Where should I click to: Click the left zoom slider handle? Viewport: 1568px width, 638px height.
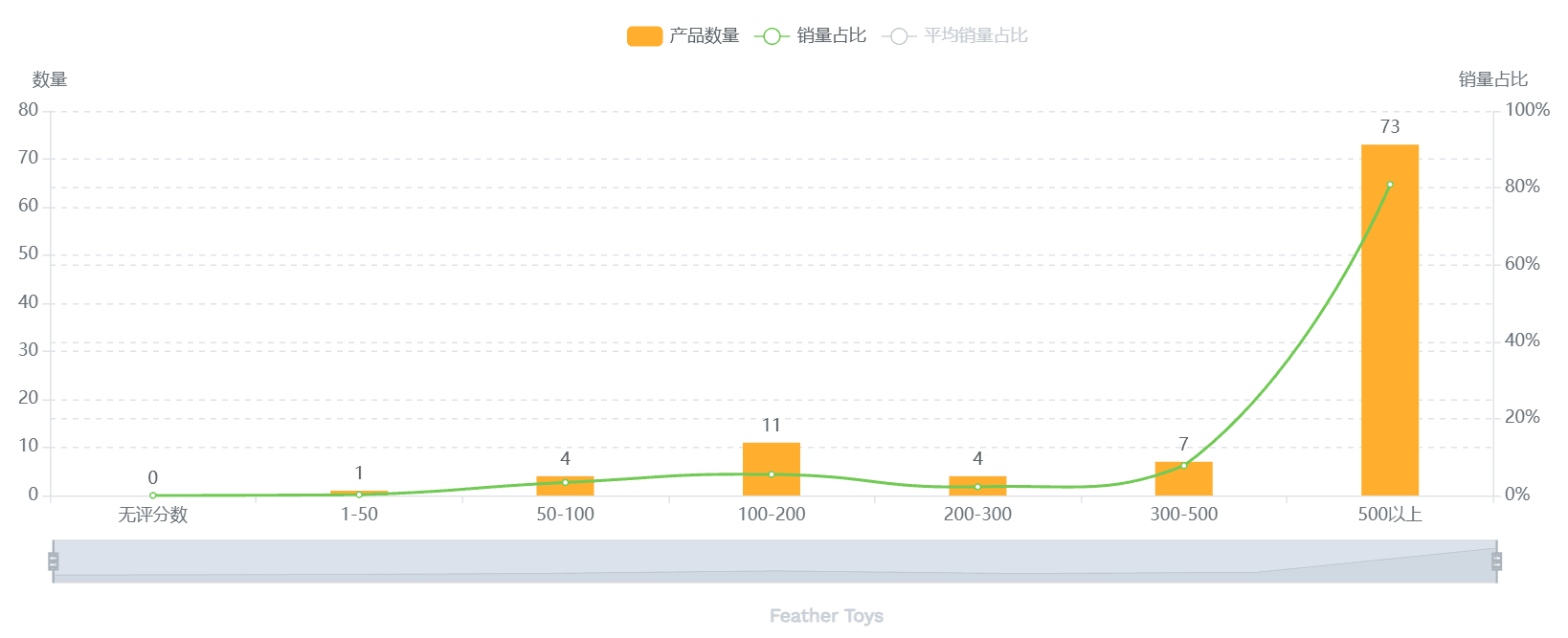point(54,561)
